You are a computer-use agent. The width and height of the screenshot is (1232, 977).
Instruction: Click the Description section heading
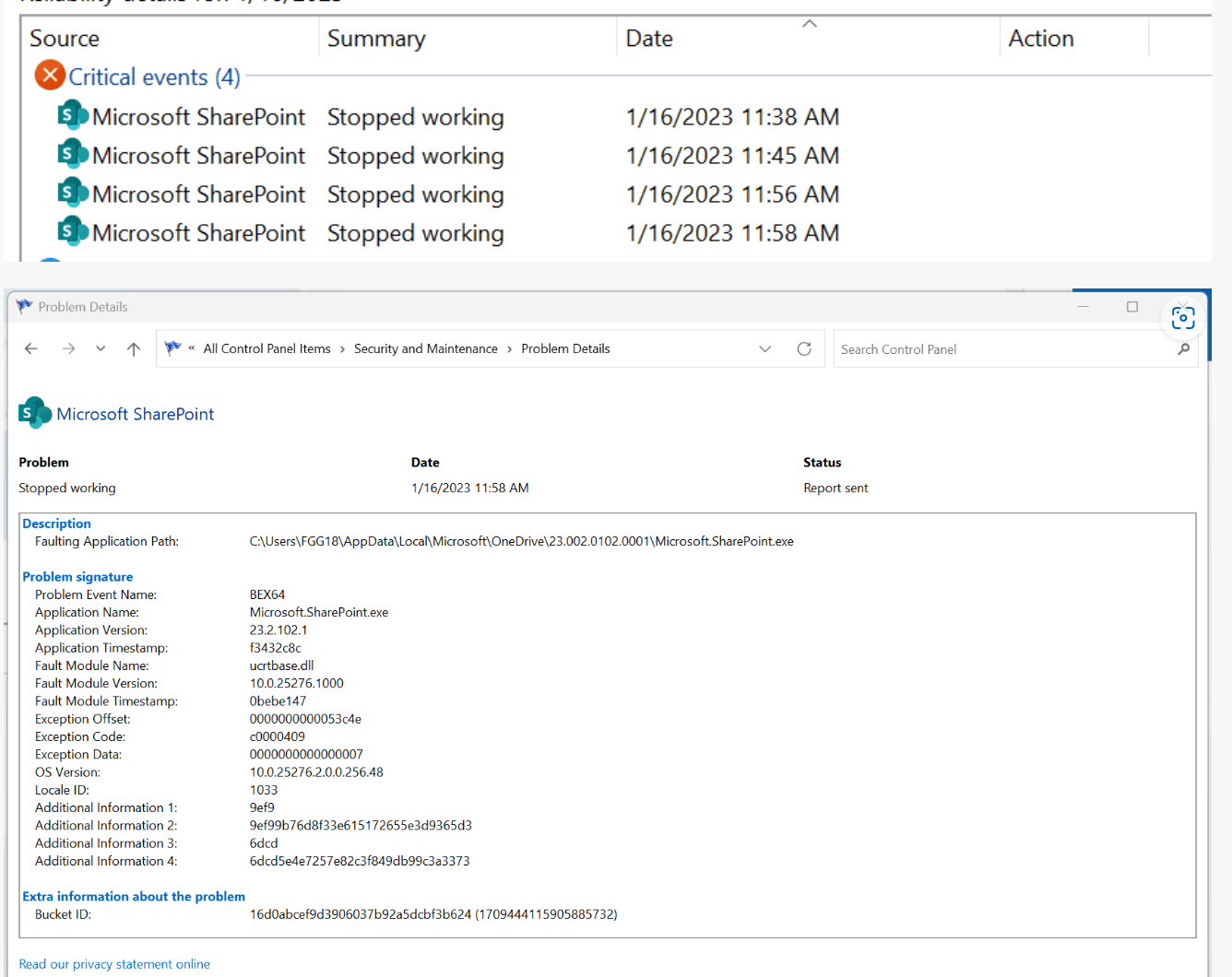[56, 524]
